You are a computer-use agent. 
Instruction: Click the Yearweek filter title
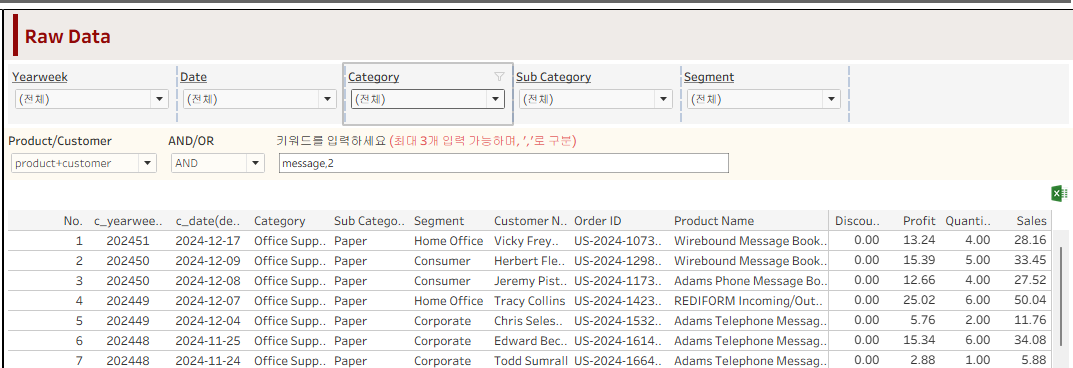(40, 77)
